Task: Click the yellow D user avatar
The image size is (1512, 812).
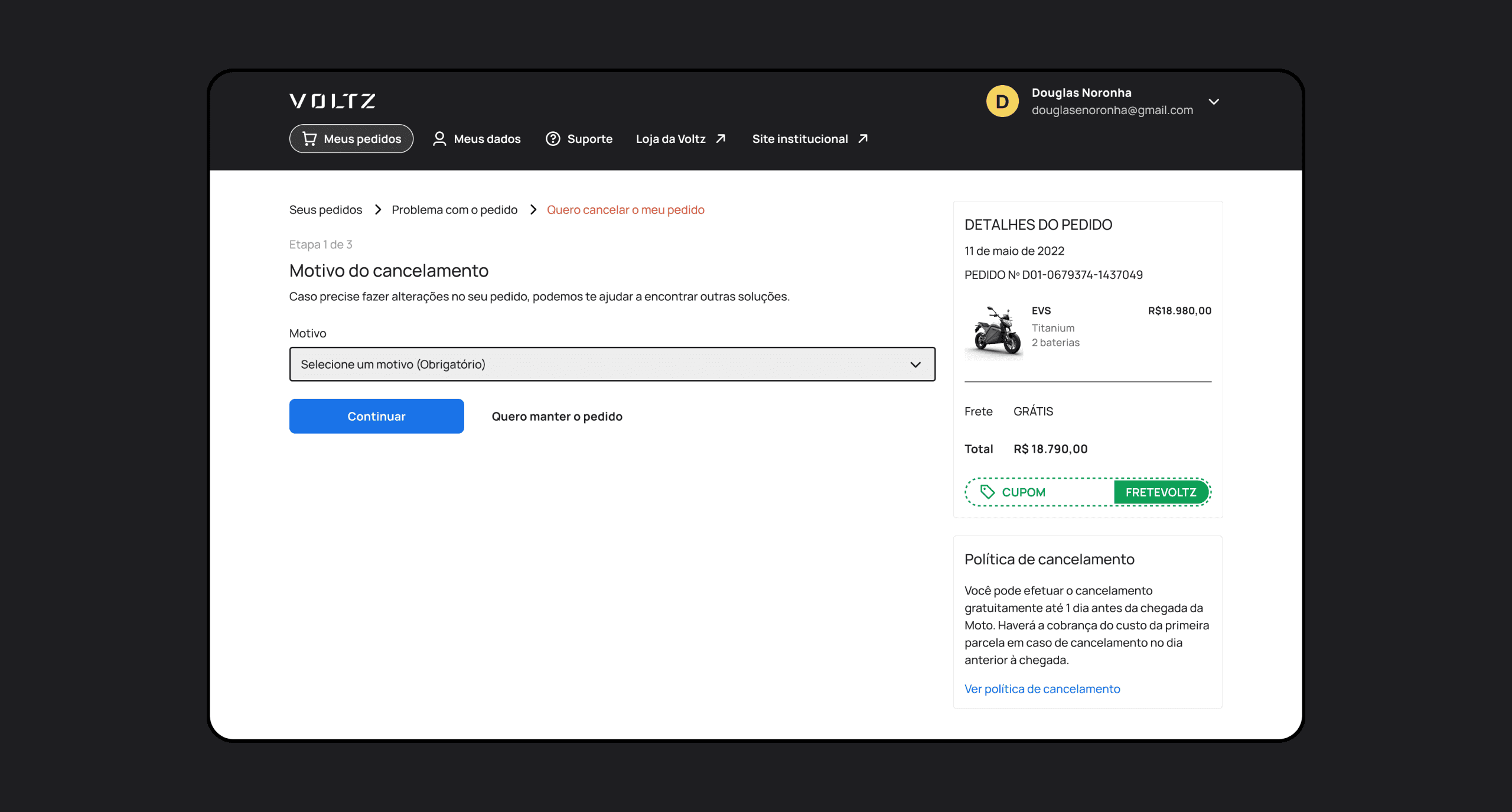Action: pyautogui.click(x=1002, y=101)
